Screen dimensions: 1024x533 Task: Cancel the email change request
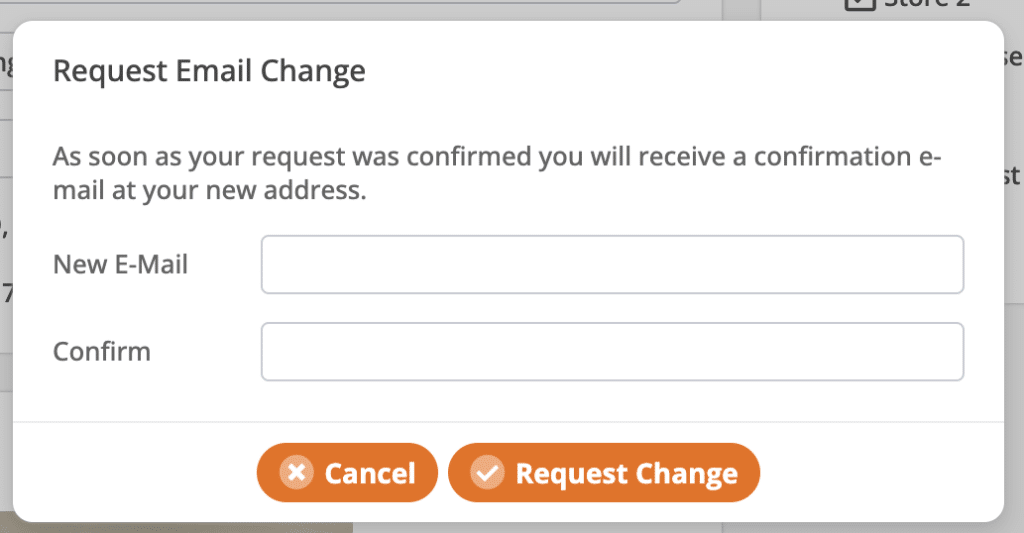pos(347,472)
